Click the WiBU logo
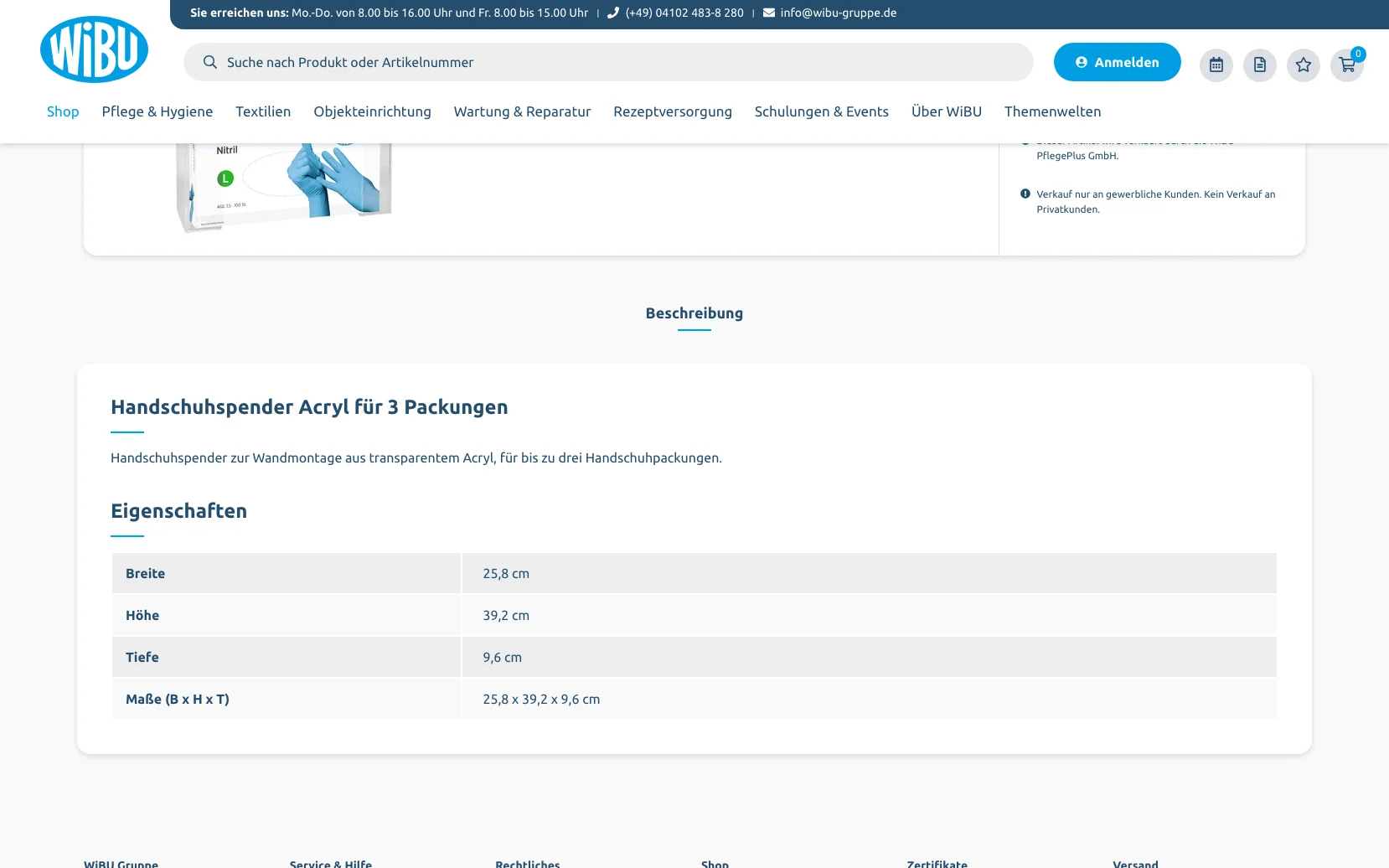 tap(94, 49)
